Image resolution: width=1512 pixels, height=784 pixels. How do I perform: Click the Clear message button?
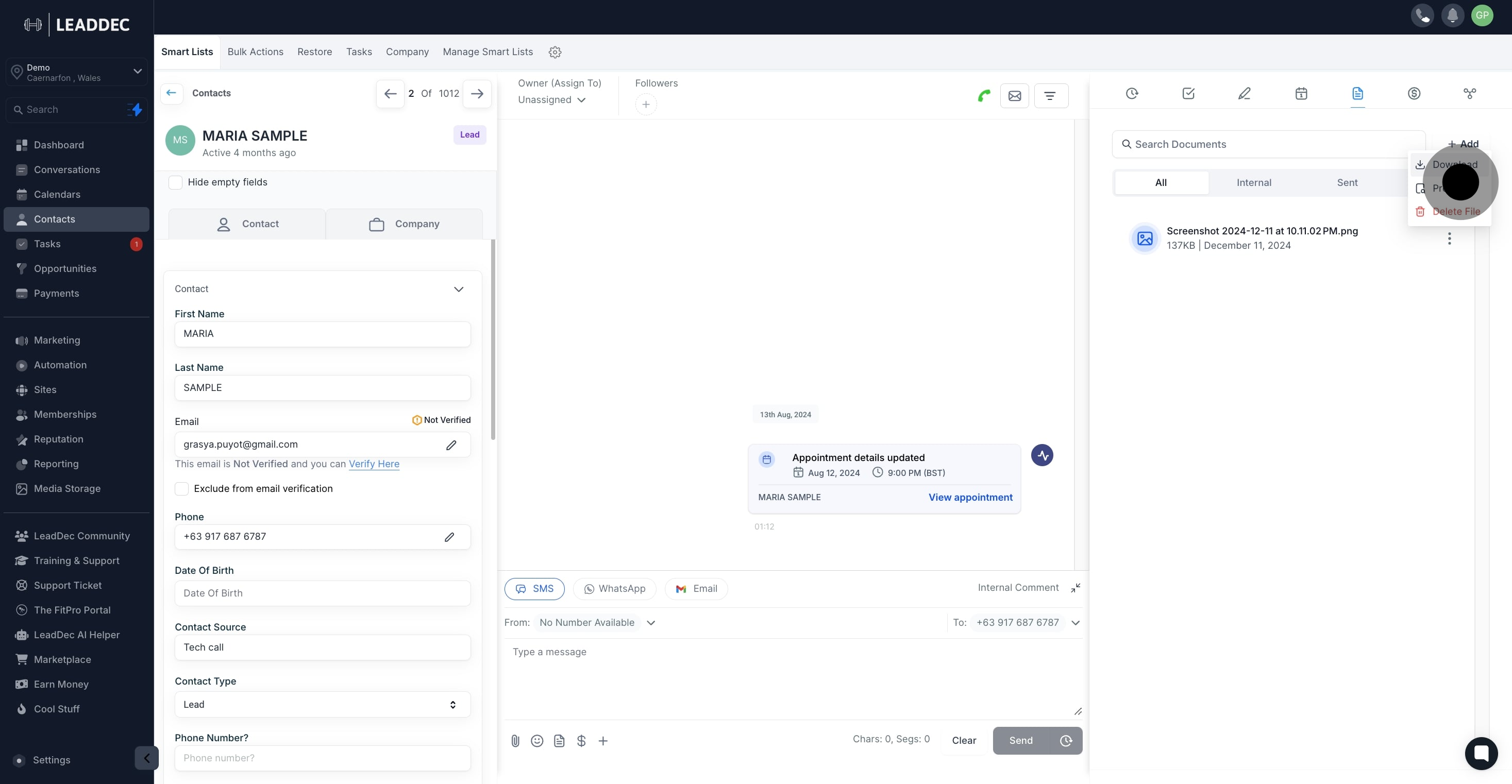click(x=964, y=741)
